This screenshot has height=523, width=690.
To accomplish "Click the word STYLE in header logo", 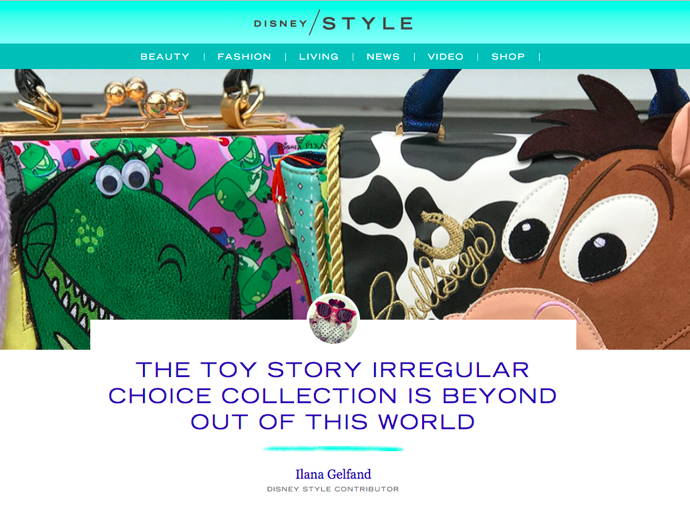I will click(368, 23).
